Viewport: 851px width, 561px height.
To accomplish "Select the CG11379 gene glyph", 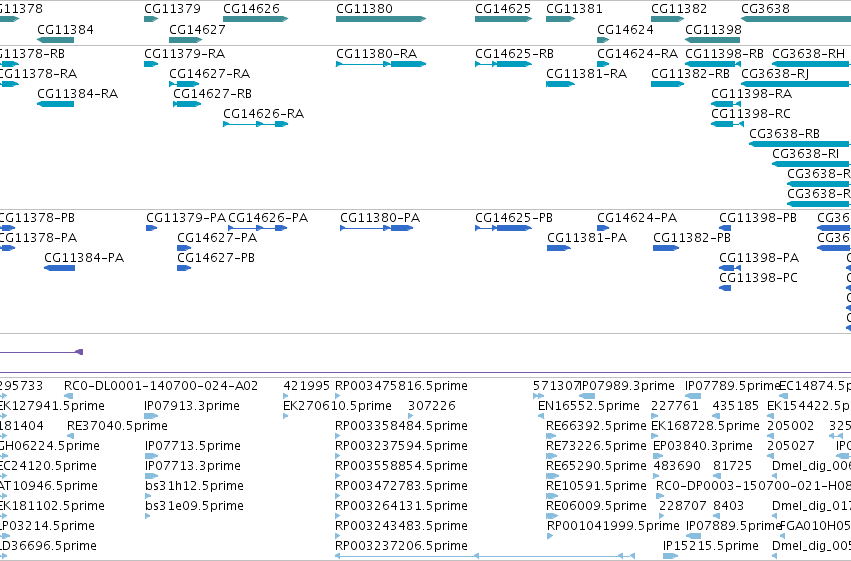I will [x=151, y=19].
